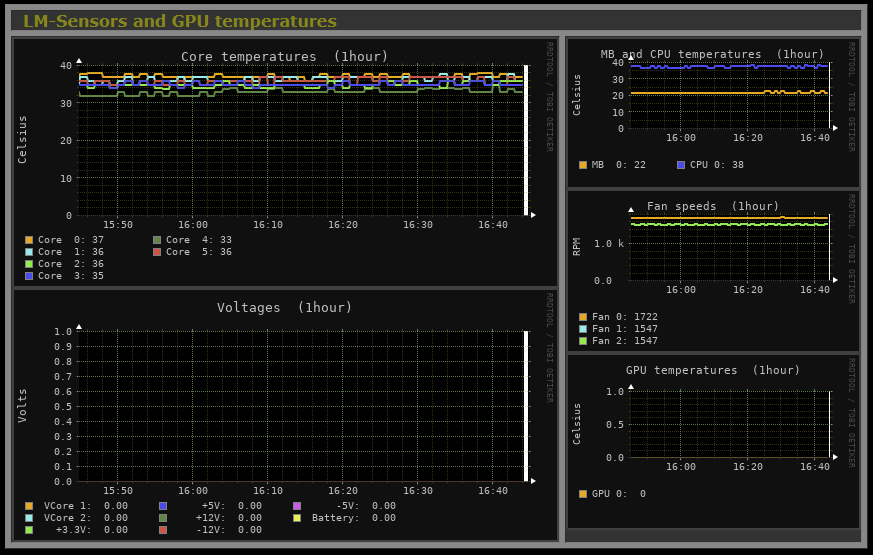
Task: Click the 'Voltages (1hour)' chart title
Action: coord(284,308)
